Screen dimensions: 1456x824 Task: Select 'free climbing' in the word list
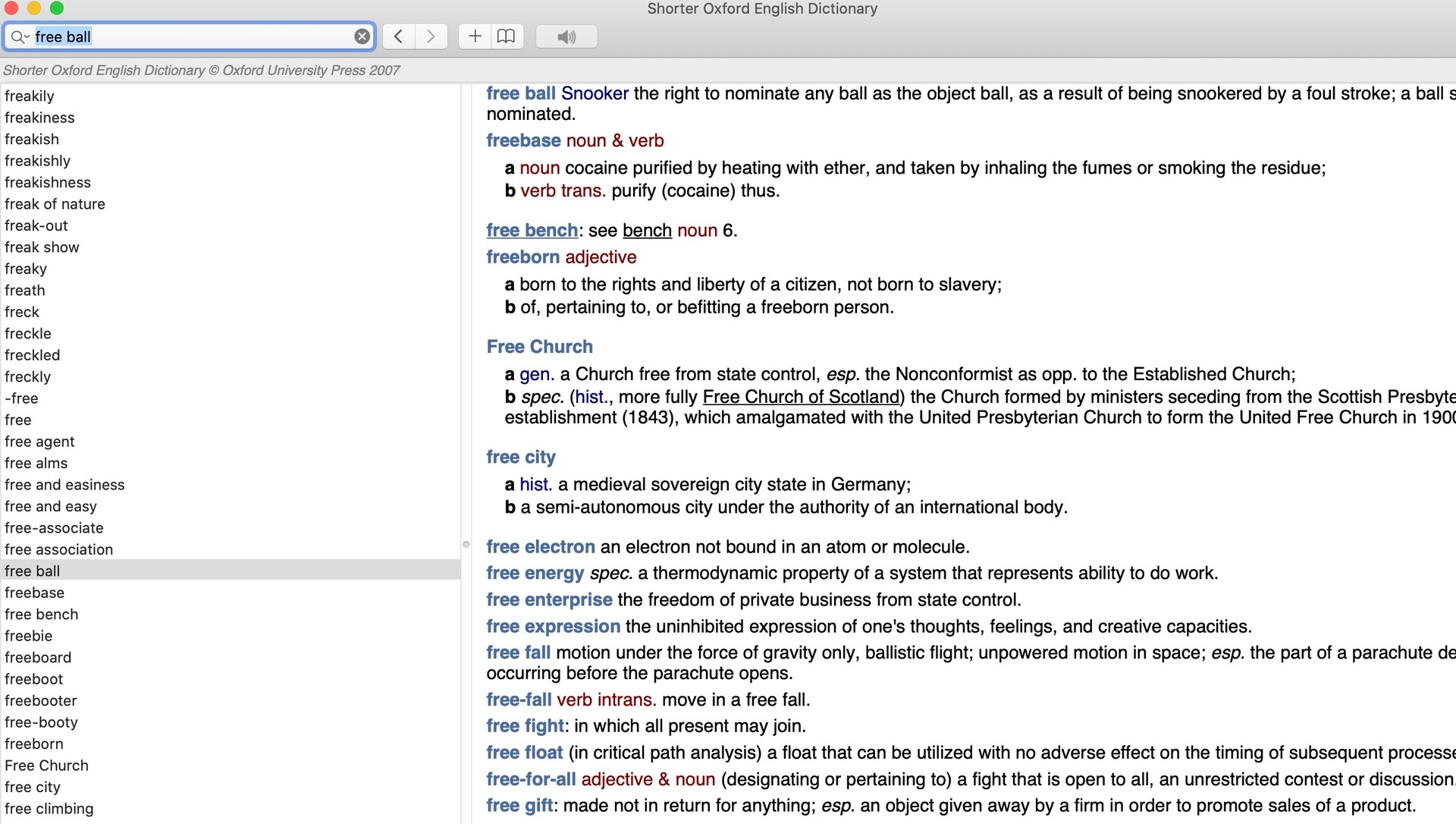click(231, 810)
